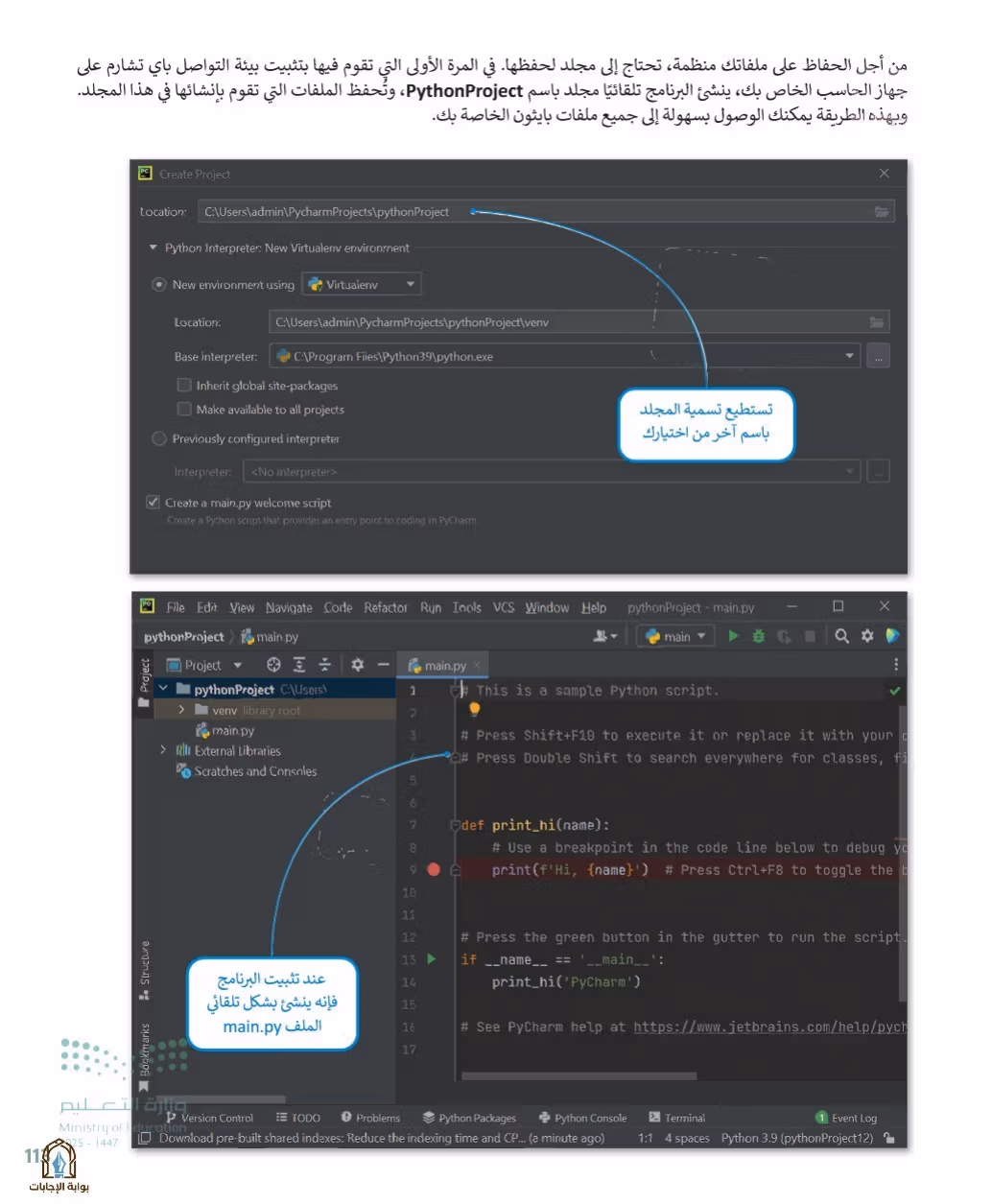Open the VCS menu

tap(504, 607)
